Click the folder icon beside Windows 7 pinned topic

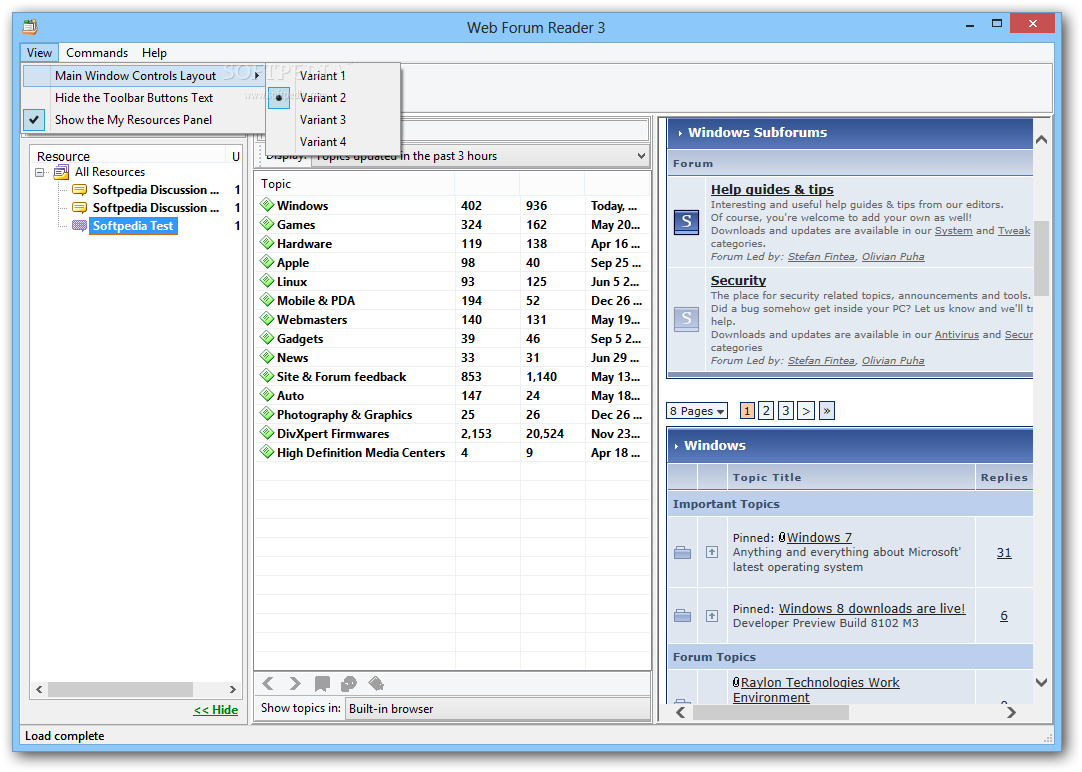coord(682,553)
